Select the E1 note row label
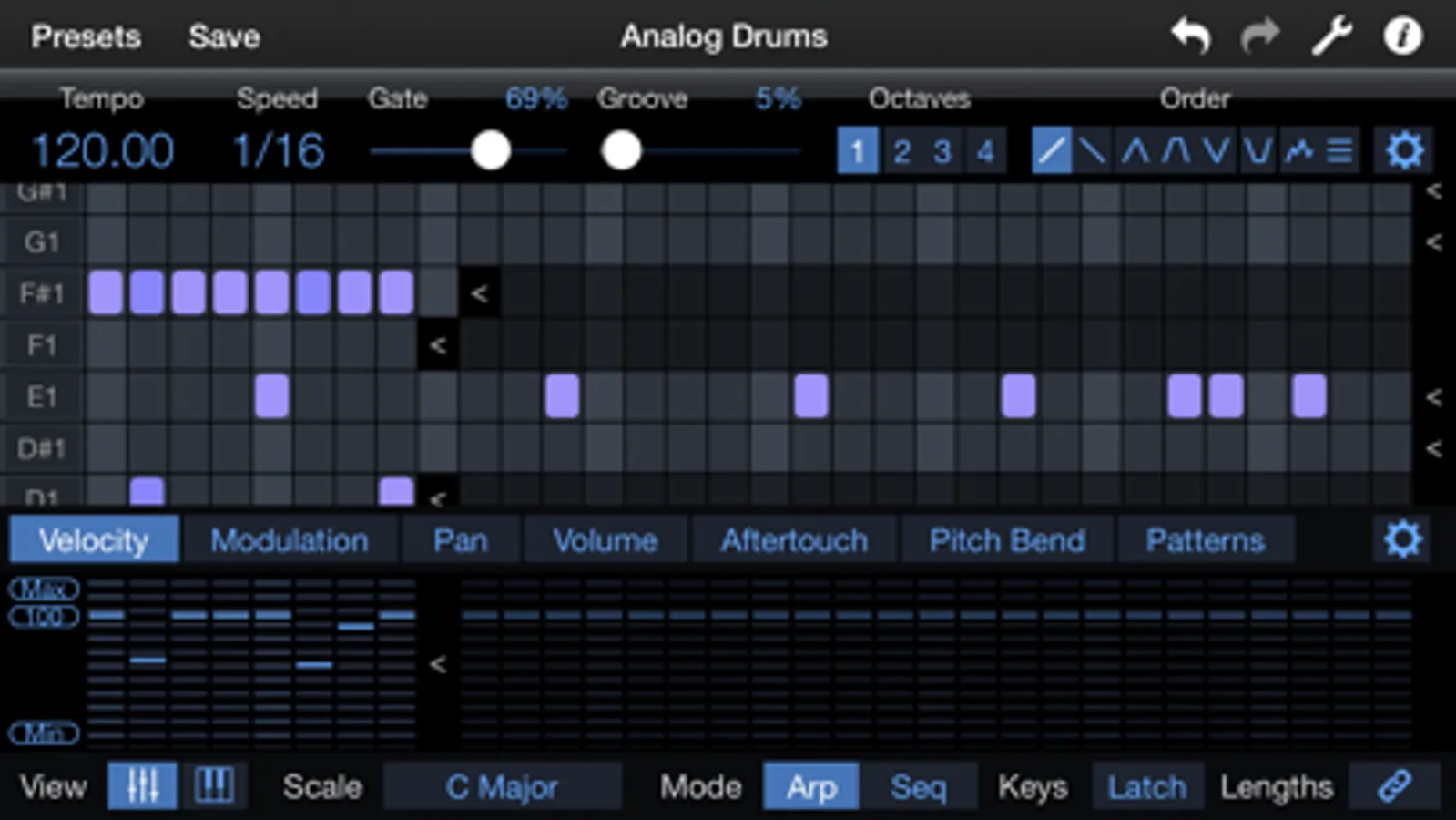The width and height of the screenshot is (1456, 820). (x=42, y=396)
